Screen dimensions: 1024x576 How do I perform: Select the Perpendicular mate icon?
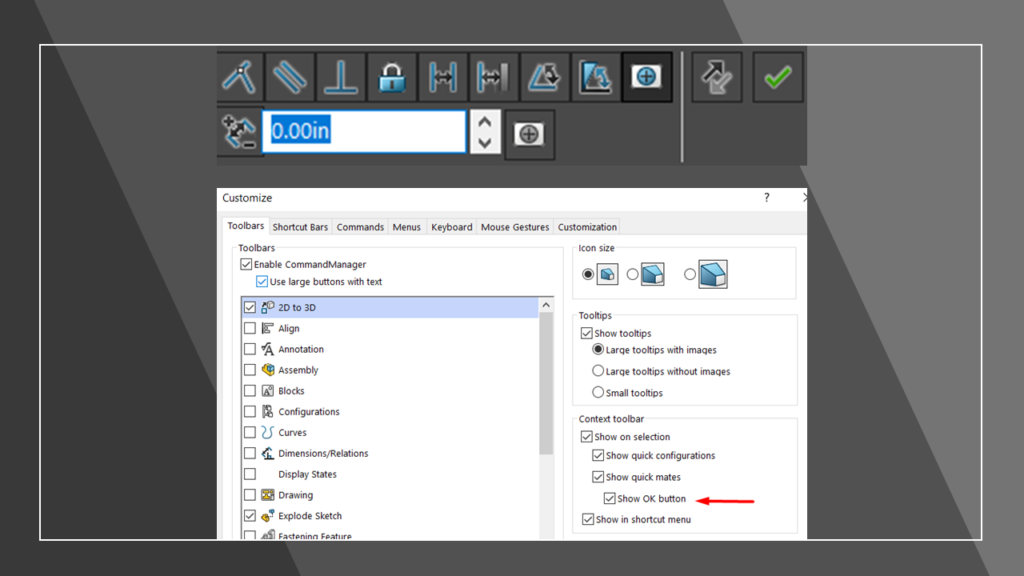[341, 77]
